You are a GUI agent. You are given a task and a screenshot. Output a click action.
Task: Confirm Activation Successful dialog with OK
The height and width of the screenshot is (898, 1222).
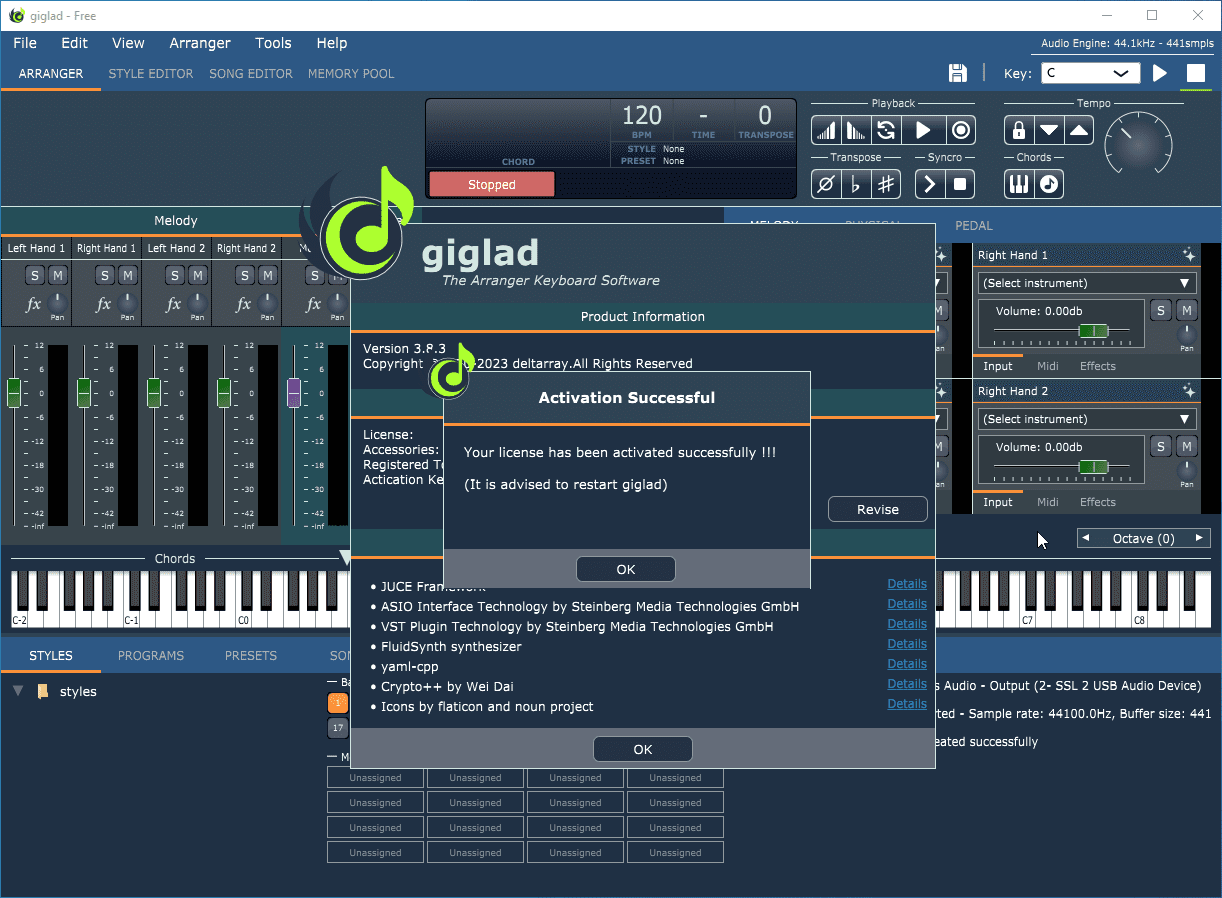pyautogui.click(x=626, y=569)
